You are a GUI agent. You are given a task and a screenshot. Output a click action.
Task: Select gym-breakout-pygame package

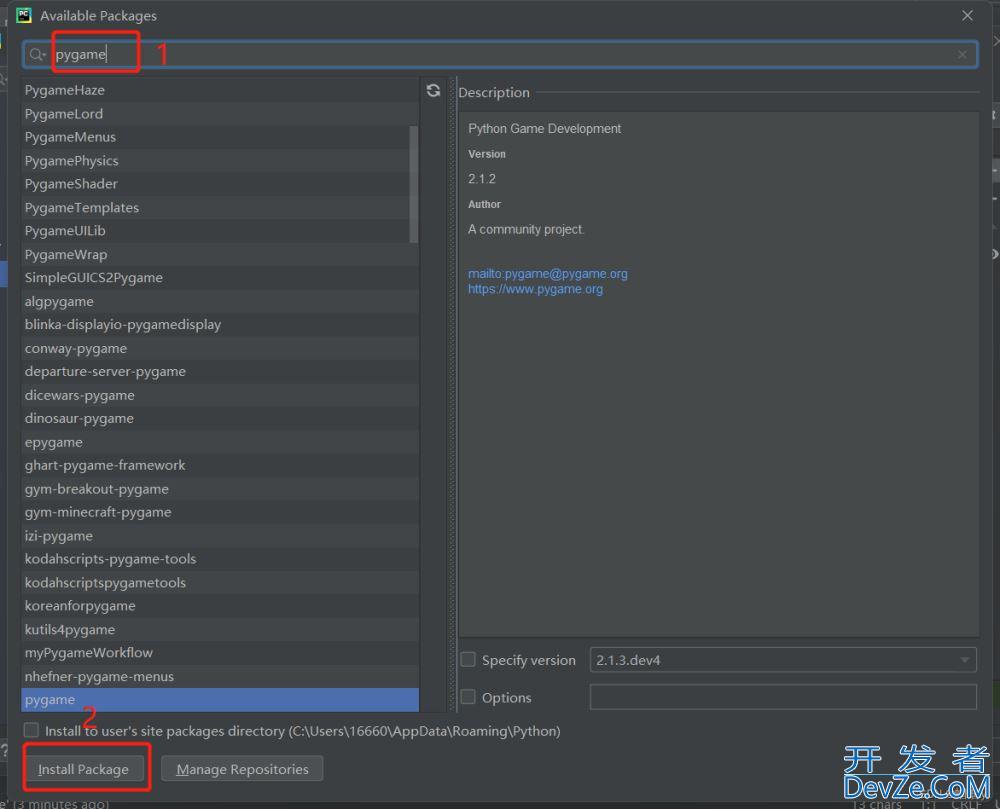220,488
